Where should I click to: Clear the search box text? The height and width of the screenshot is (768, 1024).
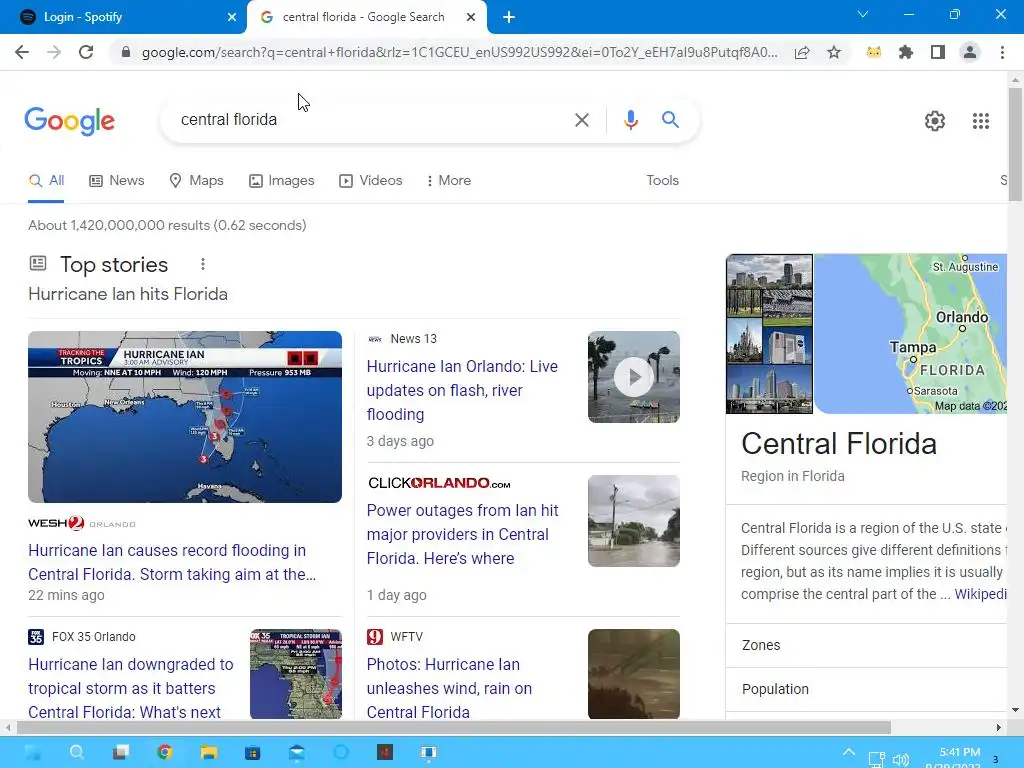click(582, 120)
